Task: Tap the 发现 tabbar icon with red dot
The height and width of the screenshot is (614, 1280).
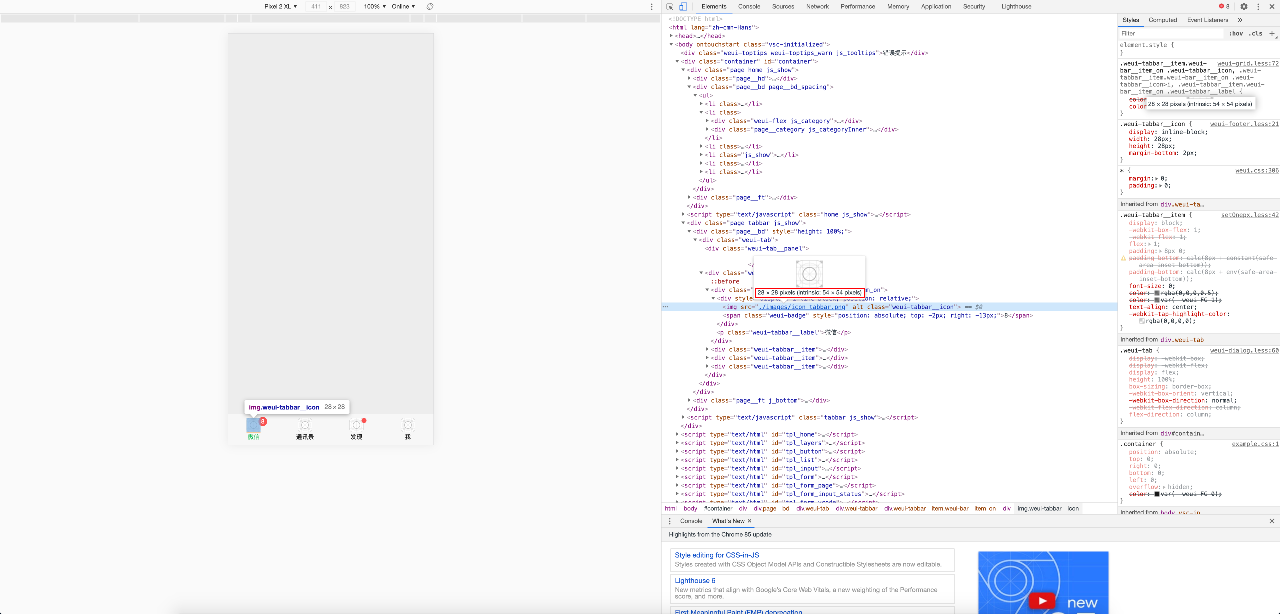Action: coord(357,425)
